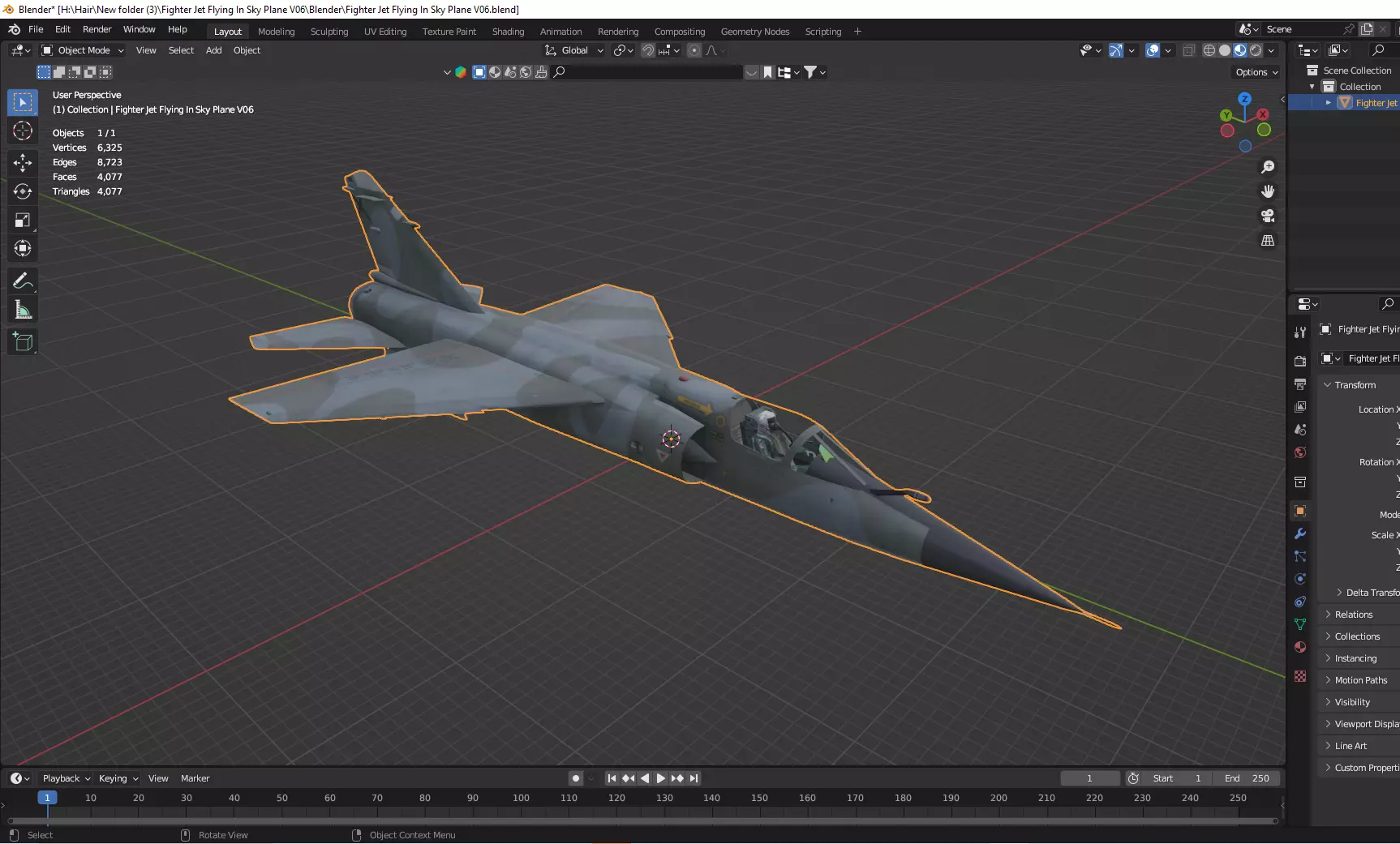This screenshot has width=1400, height=844.
Task: Activate the Move tool
Action: (x=23, y=163)
